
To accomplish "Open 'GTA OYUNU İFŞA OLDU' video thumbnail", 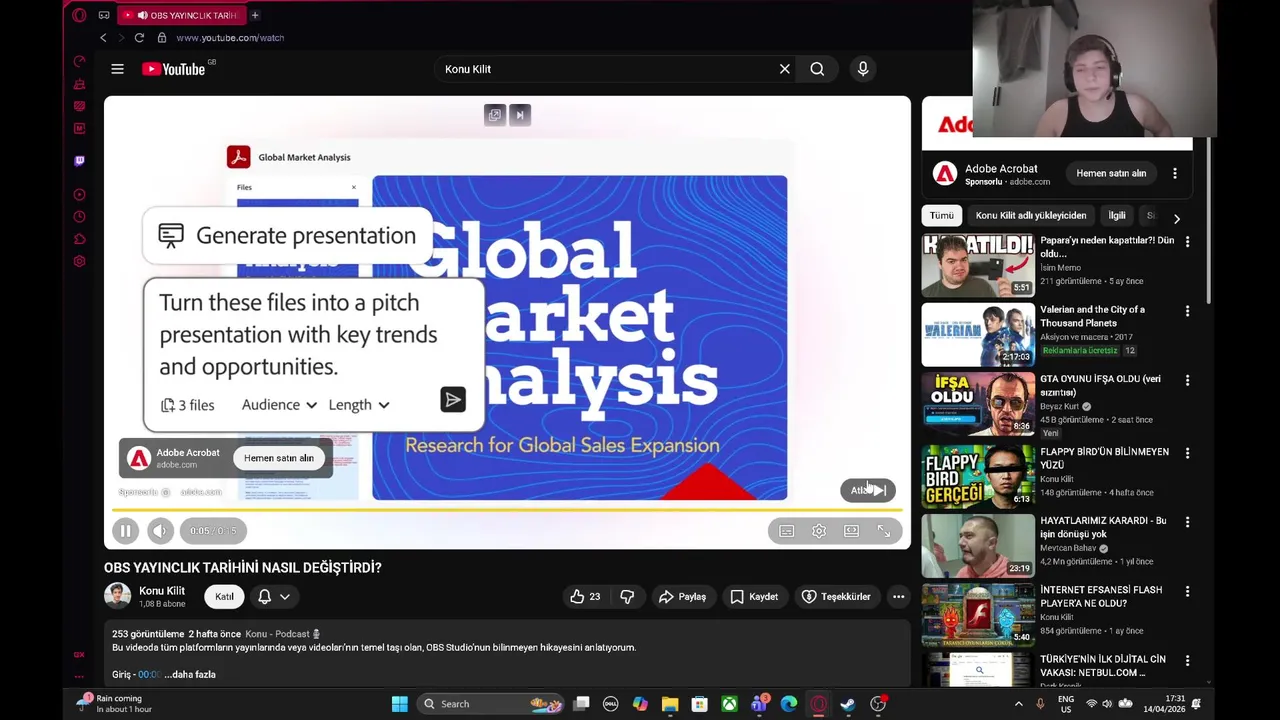I will [x=978, y=404].
